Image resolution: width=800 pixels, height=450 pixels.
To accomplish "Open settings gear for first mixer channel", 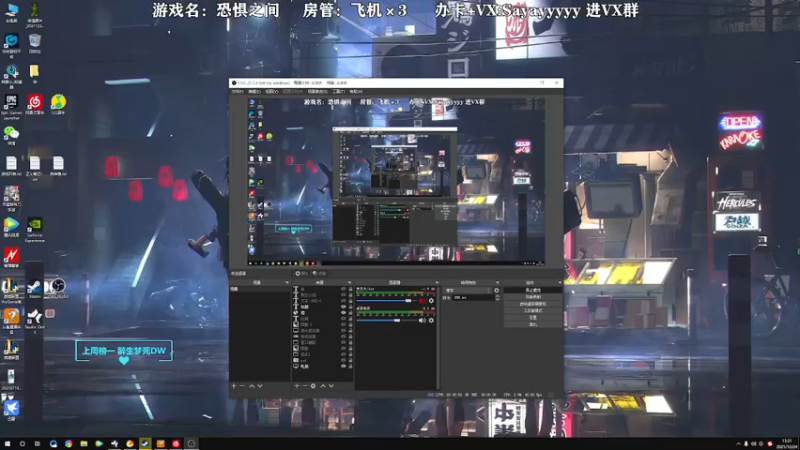I will (432, 301).
